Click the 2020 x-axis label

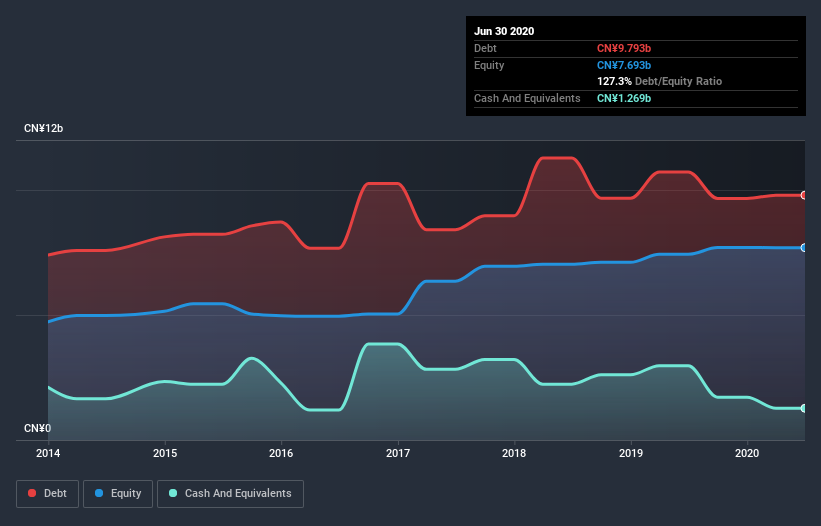pyautogui.click(x=747, y=453)
